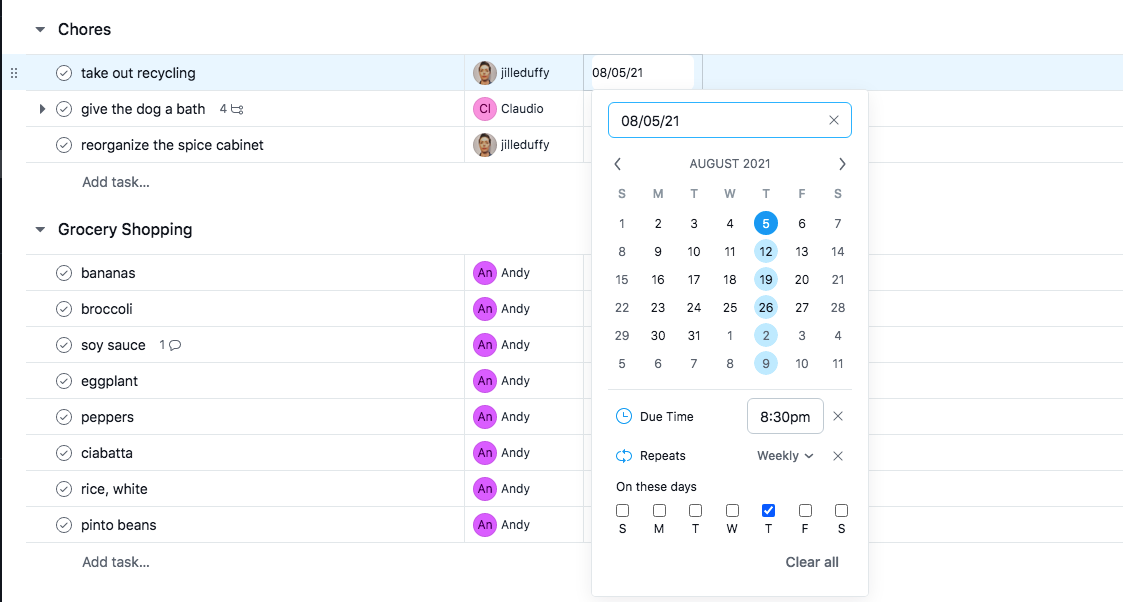Collapse the Grocery Shopping section
1123x602 pixels.
(x=40, y=230)
